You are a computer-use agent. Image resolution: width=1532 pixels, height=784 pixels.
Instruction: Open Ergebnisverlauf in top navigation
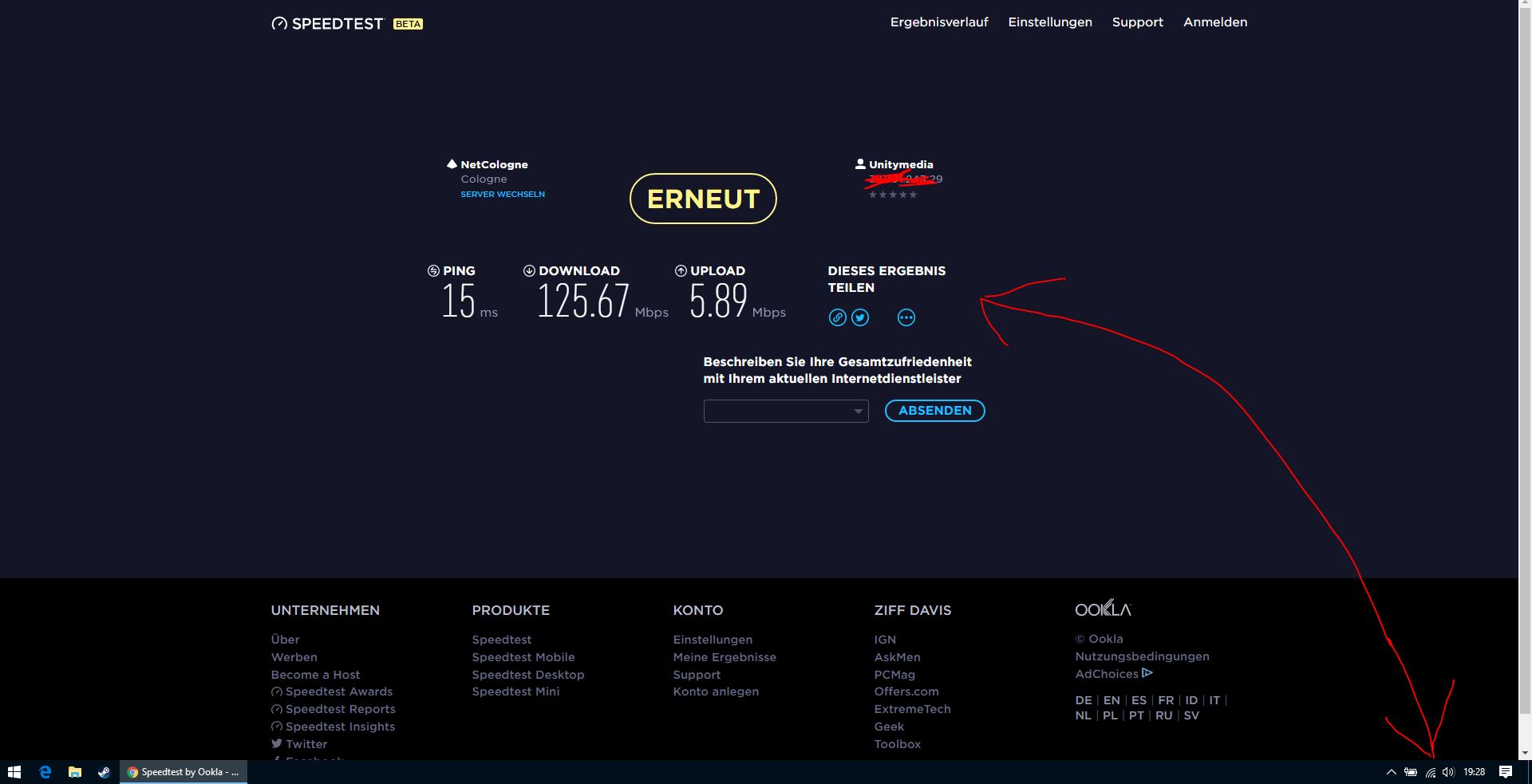tap(939, 22)
